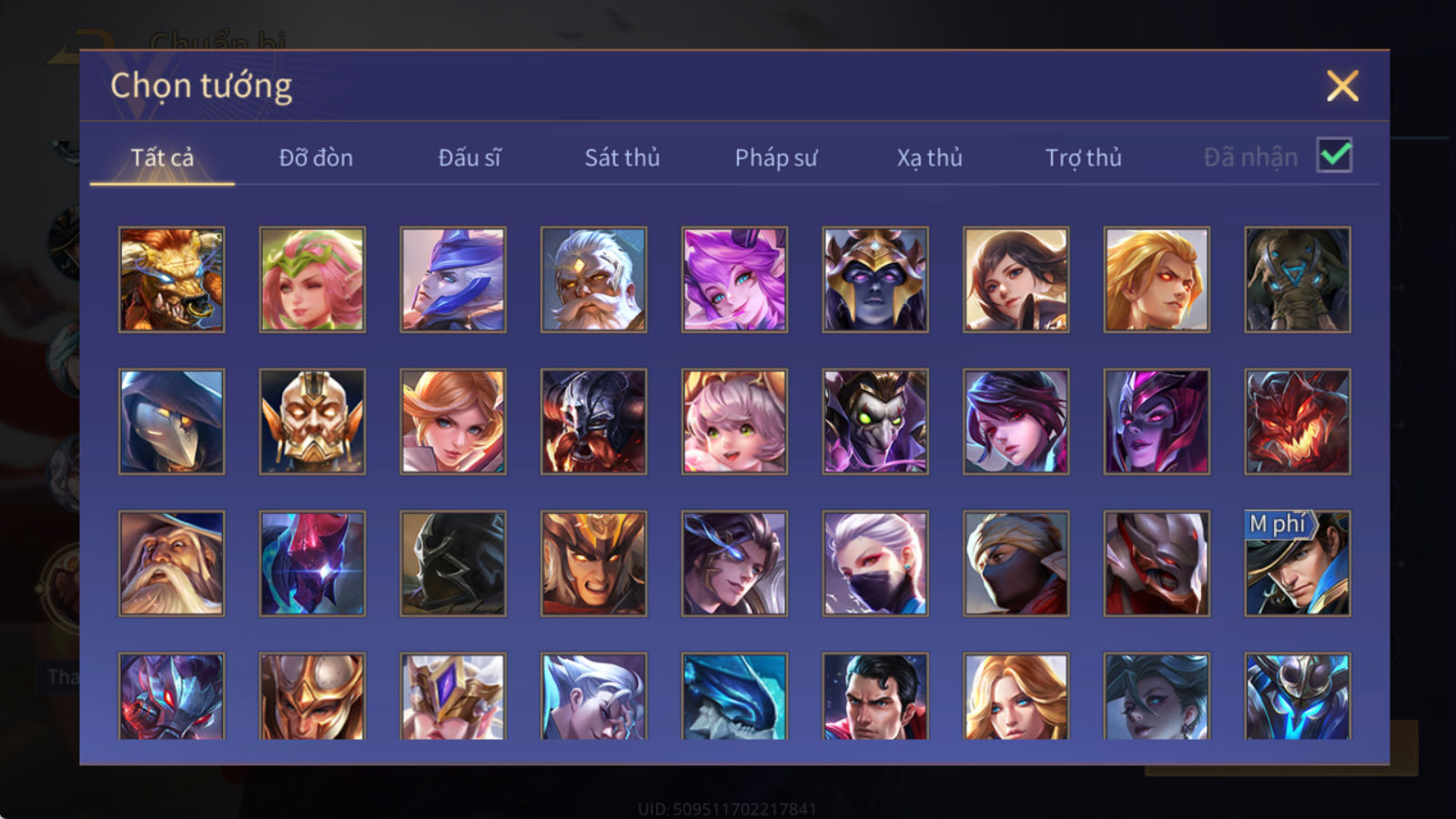
Task: Switch to the Đấu sĩ tab
Action: [469, 157]
